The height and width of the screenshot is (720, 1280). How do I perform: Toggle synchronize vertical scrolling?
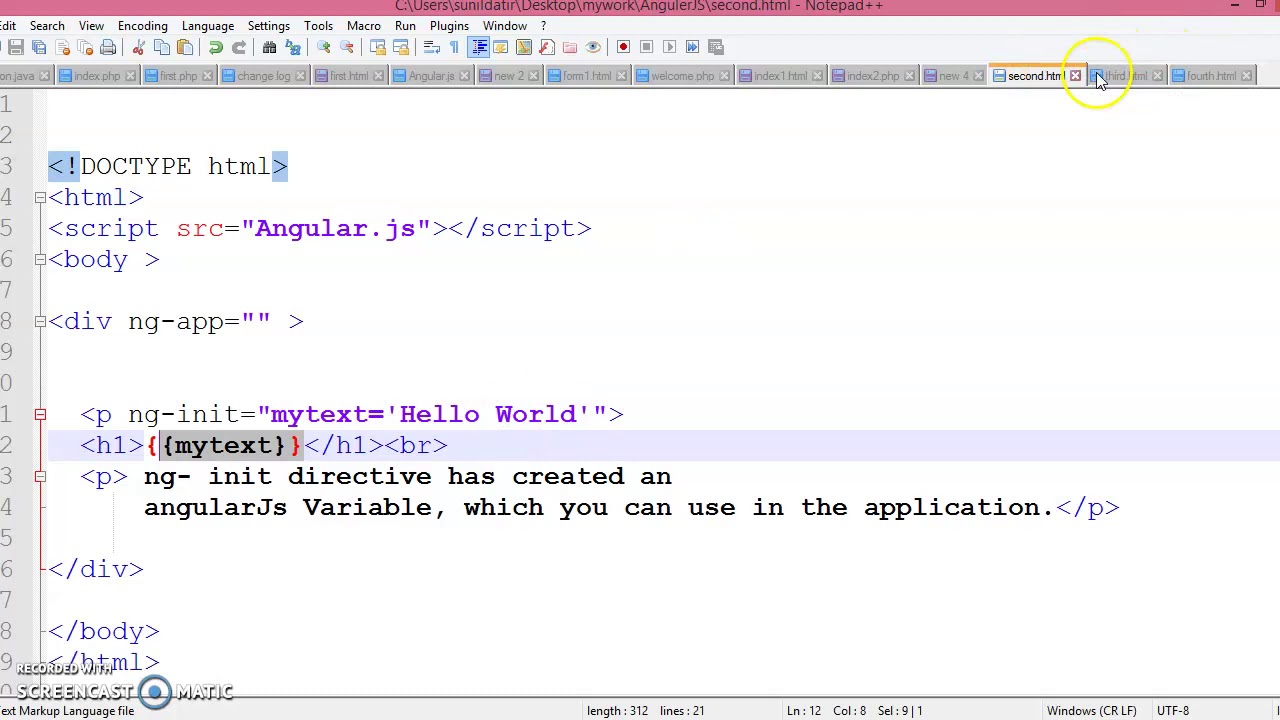point(377,47)
